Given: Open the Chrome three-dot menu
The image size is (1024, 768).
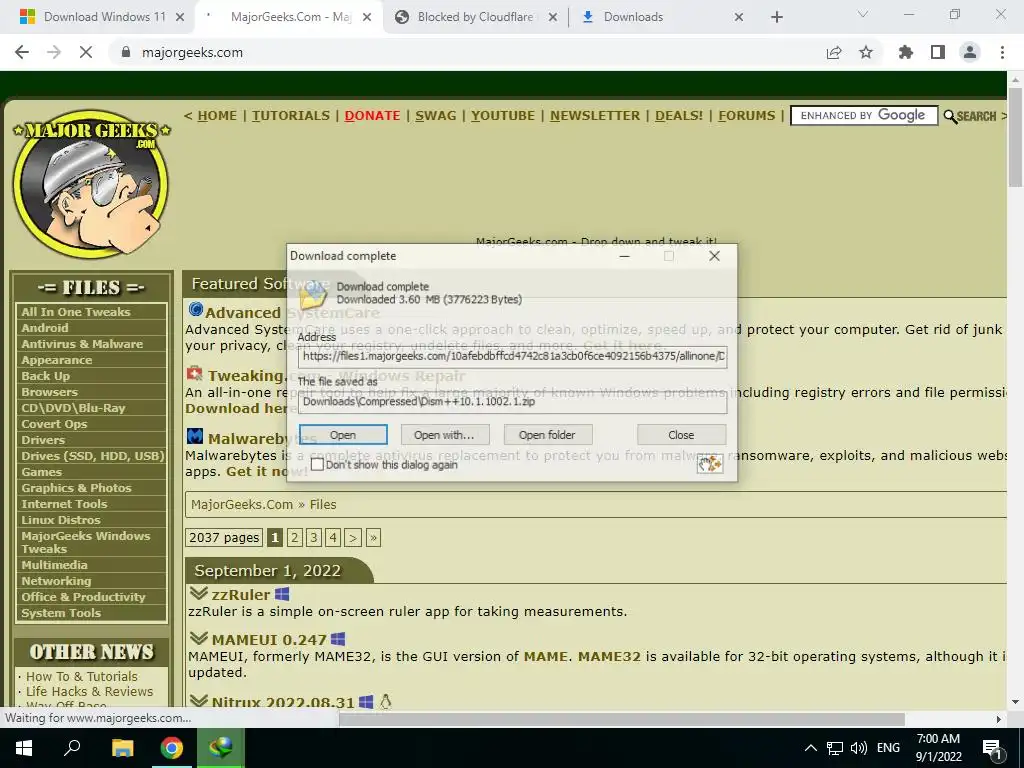Looking at the screenshot, I should (1002, 52).
